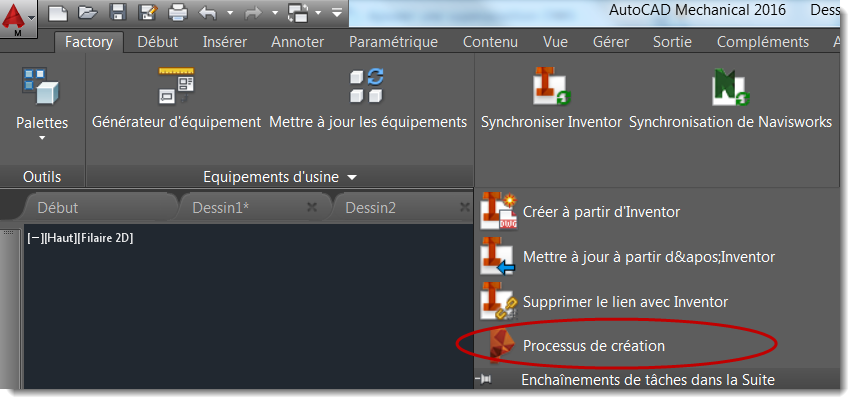The image size is (855, 404).
Task: Expand the Equipements d'usine panel arrow
Action: tap(352, 177)
